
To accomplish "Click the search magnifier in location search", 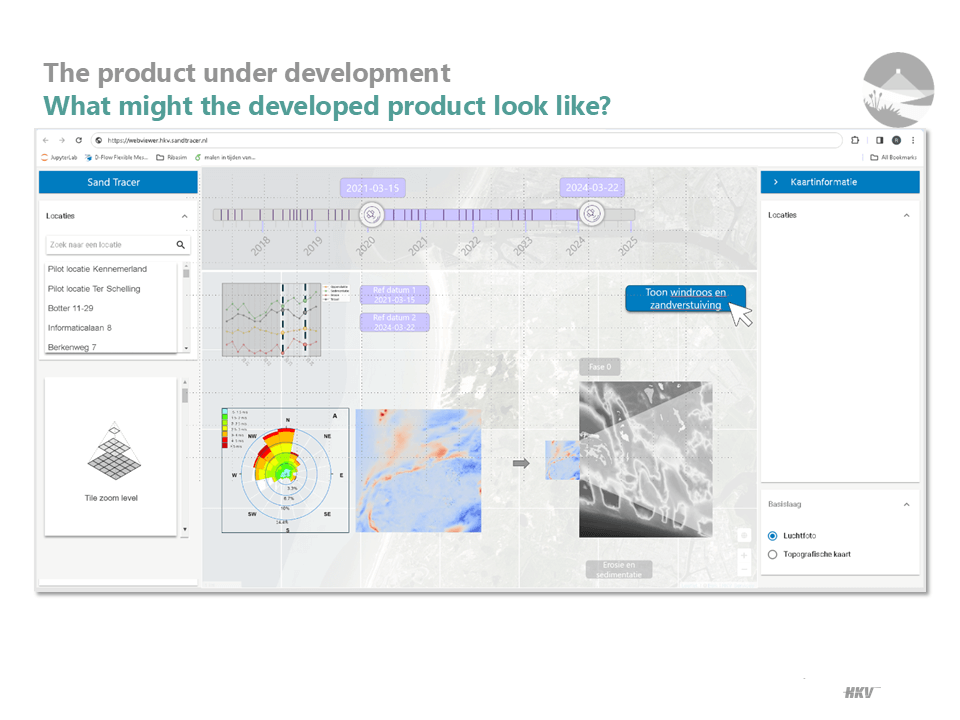I will 181,244.
